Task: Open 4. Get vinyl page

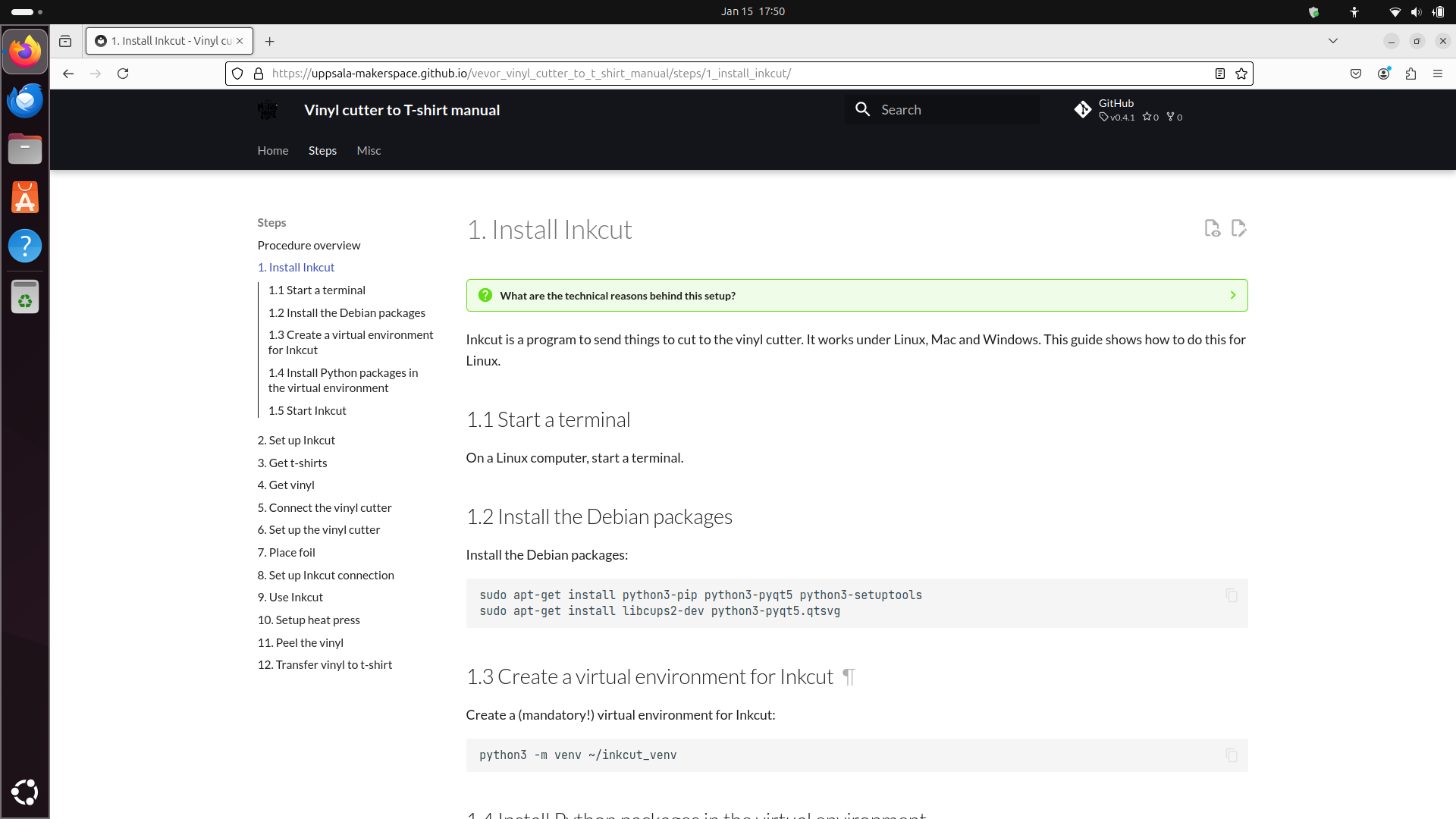Action: click(x=286, y=485)
